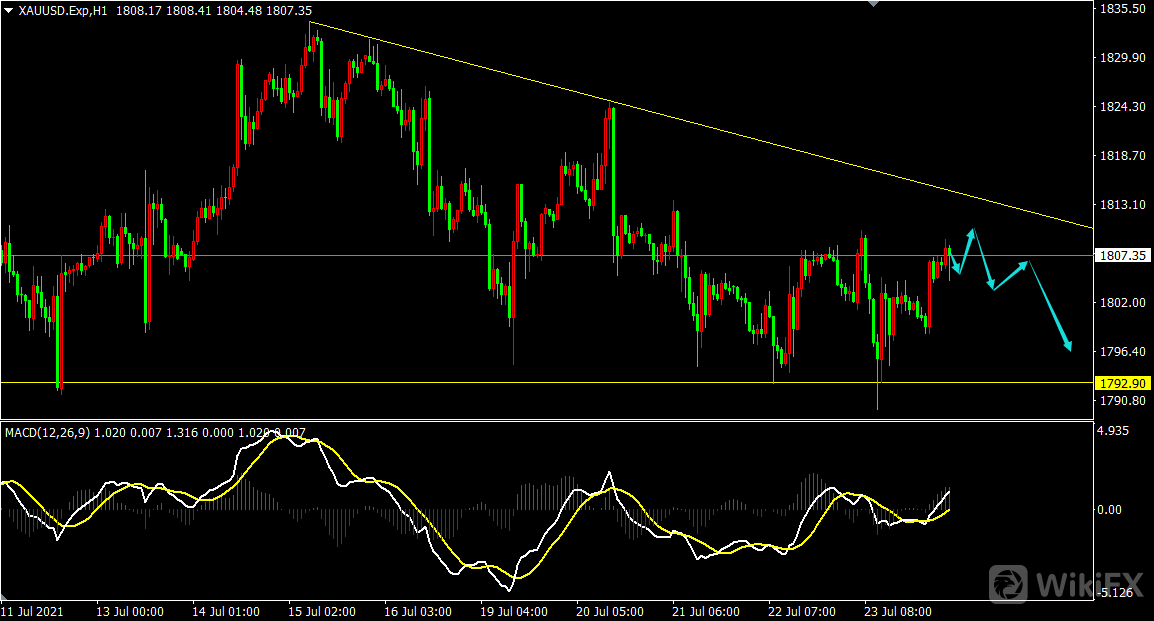1154x621 pixels.
Task: Click the final downward cyan arrow tip
Action: click(1070, 349)
